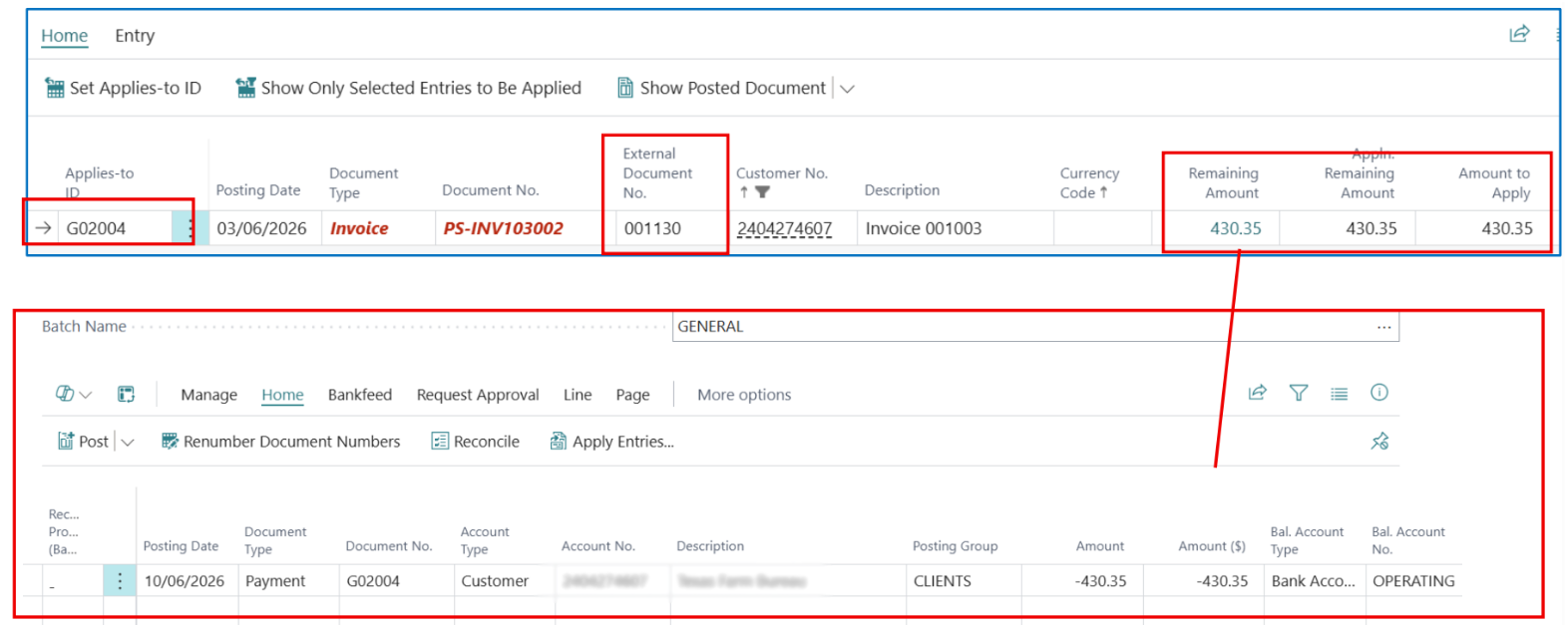Viewport: 1568px width, 625px height.
Task: Click More options
Action: tap(744, 395)
